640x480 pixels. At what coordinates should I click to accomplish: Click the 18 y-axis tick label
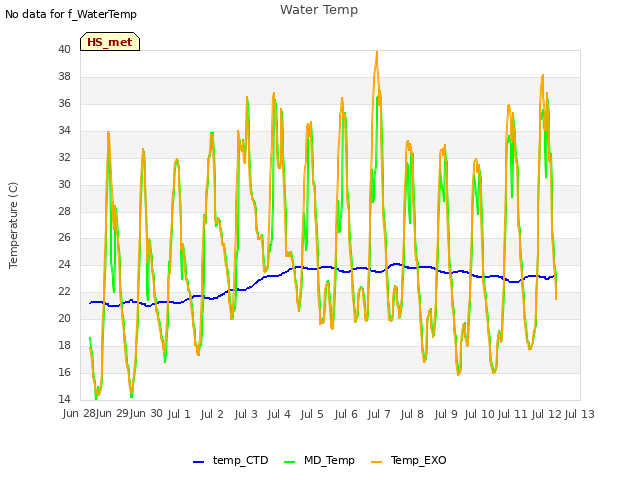click(x=64, y=345)
